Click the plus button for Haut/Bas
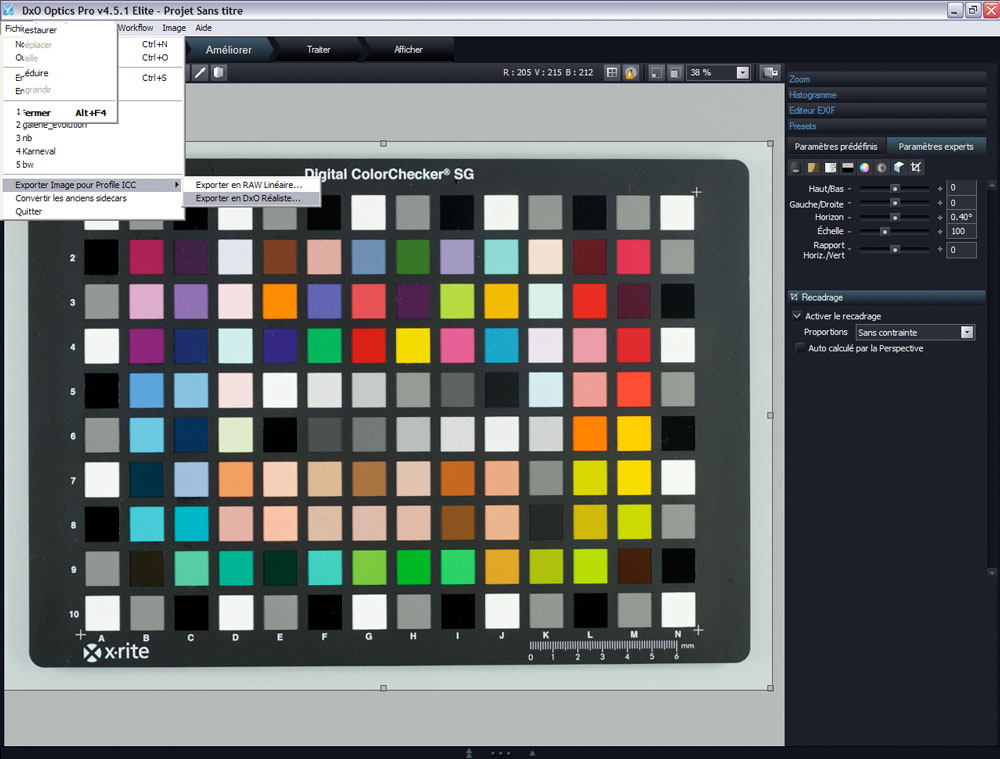This screenshot has width=1000, height=759. click(x=939, y=189)
